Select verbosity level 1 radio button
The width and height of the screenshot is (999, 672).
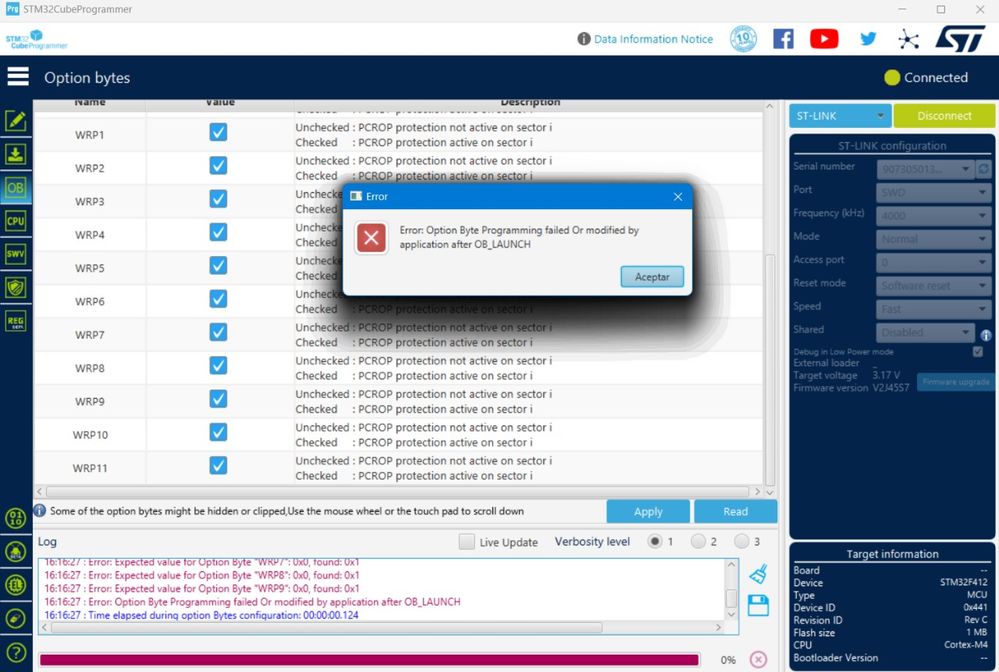(654, 541)
